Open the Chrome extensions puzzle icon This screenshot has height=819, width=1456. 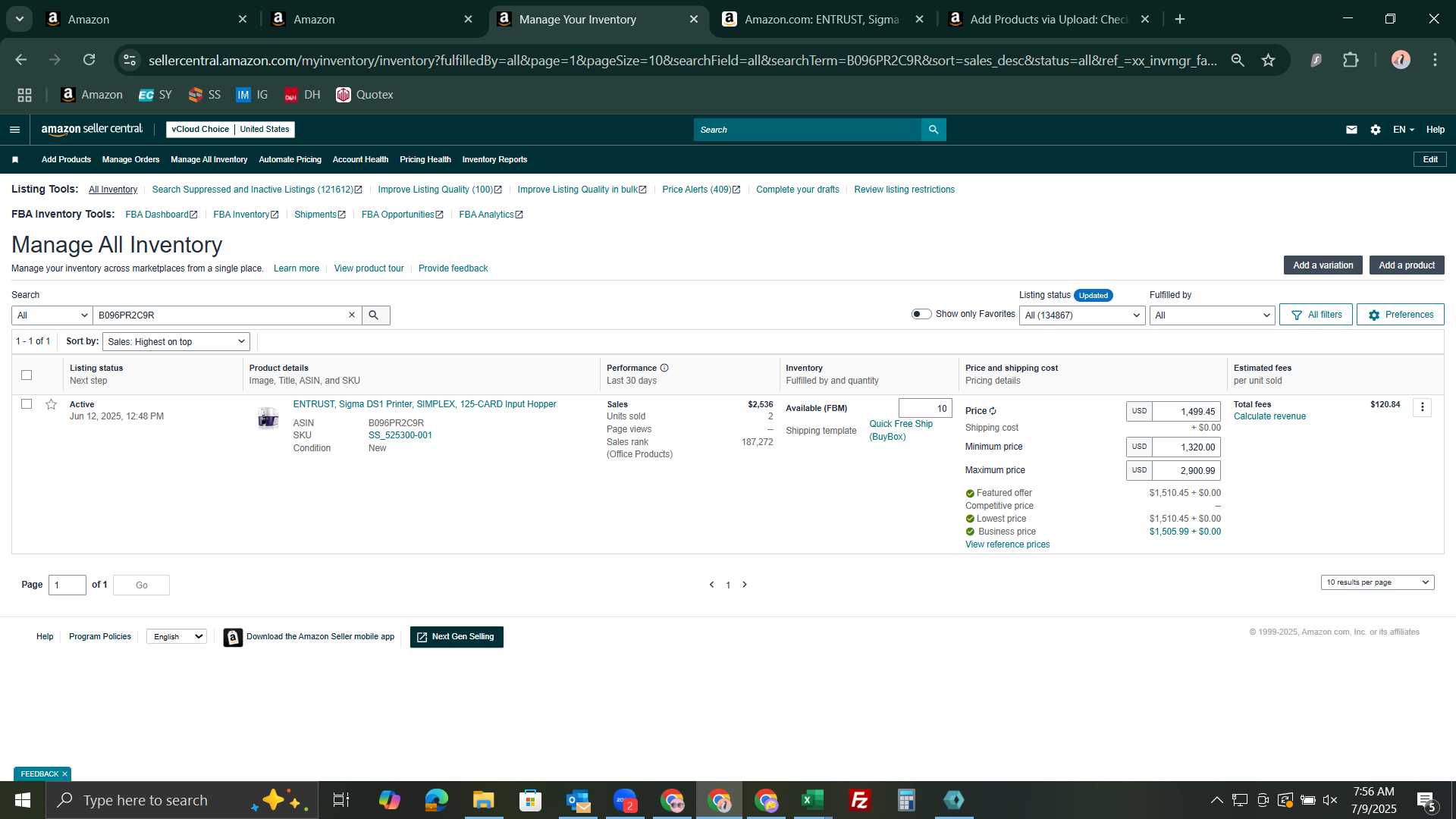[1351, 60]
